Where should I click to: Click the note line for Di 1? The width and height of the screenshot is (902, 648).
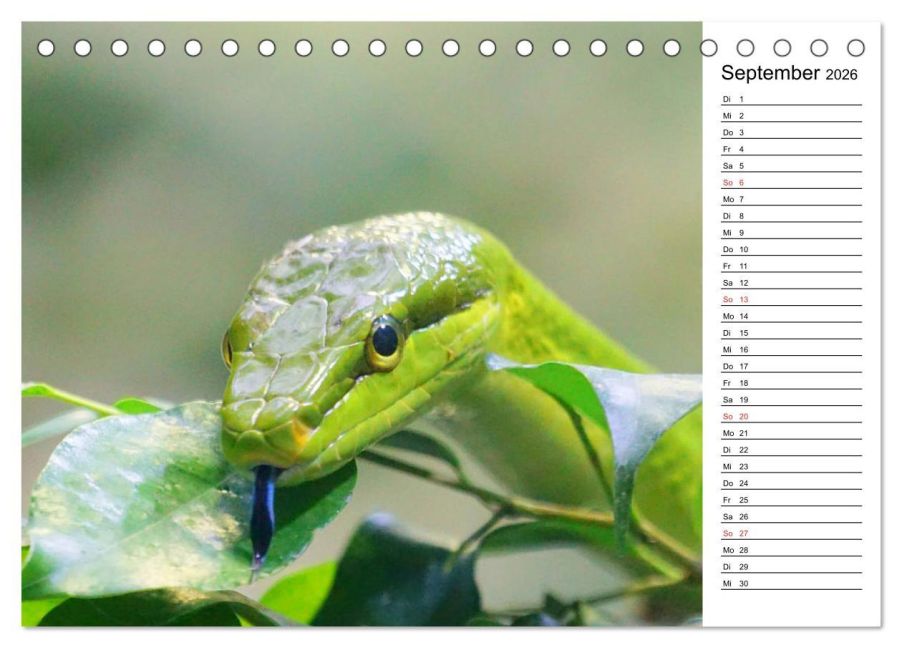[800, 99]
